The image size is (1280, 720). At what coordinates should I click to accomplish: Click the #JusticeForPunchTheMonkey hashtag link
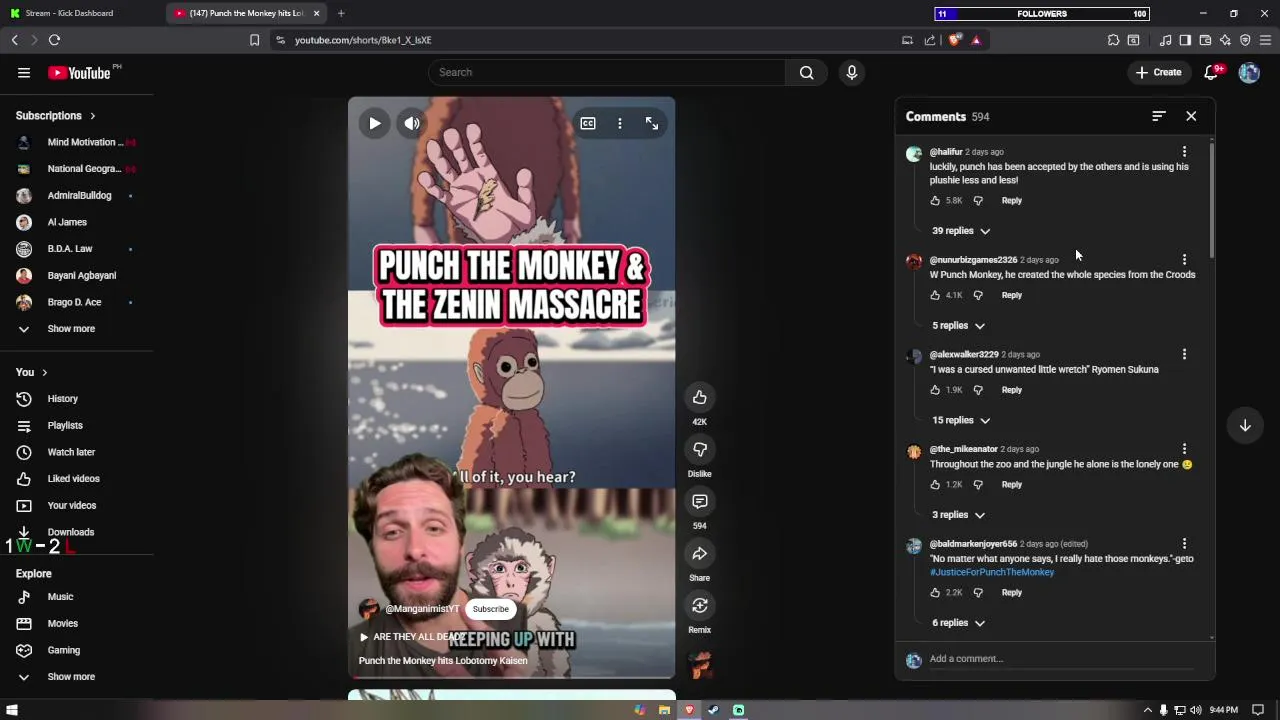[992, 572]
